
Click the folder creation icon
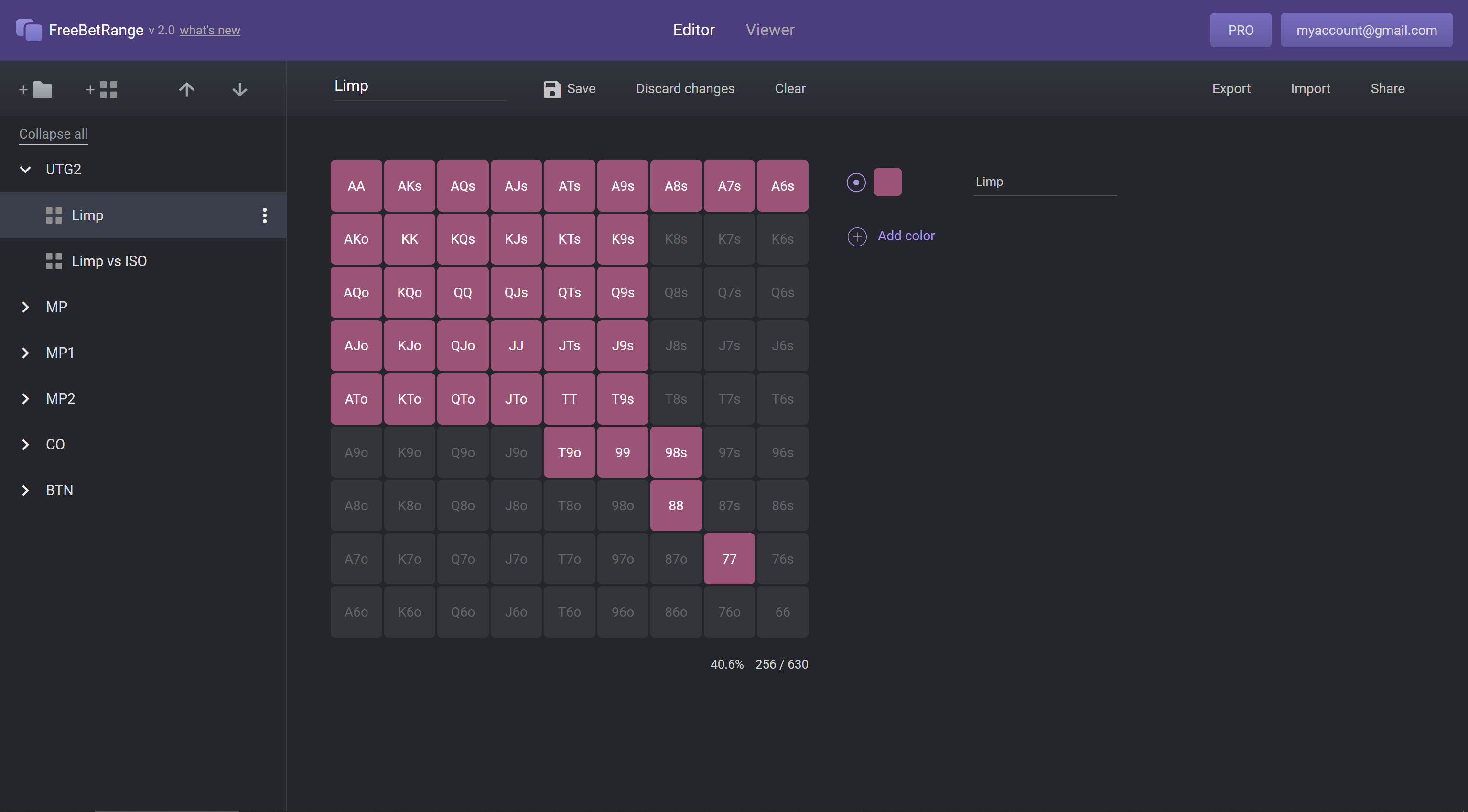pos(35,89)
